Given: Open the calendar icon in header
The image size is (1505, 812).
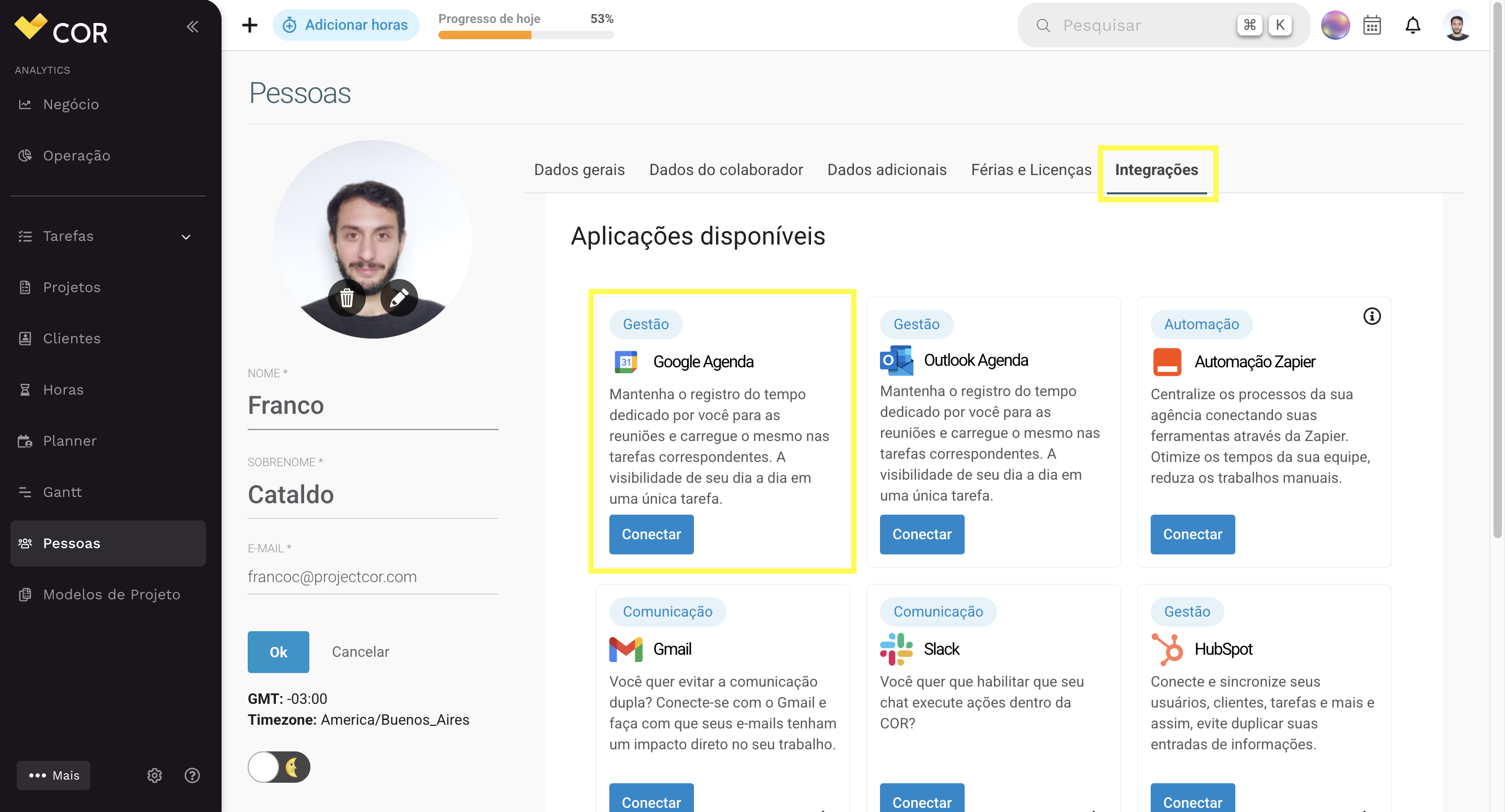Looking at the screenshot, I should (1372, 25).
